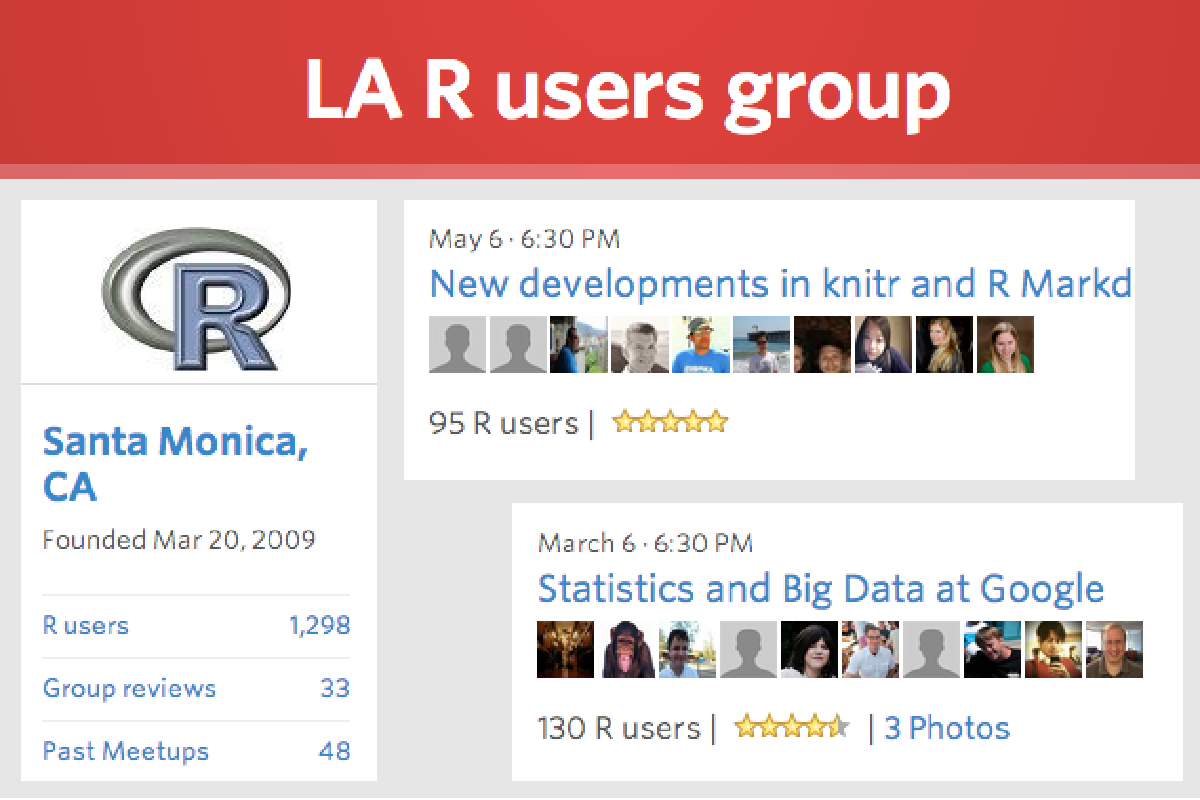Open avatar of laughing blond man leaning sideways
Viewport: 1200px width, 800px height.
coord(993,649)
